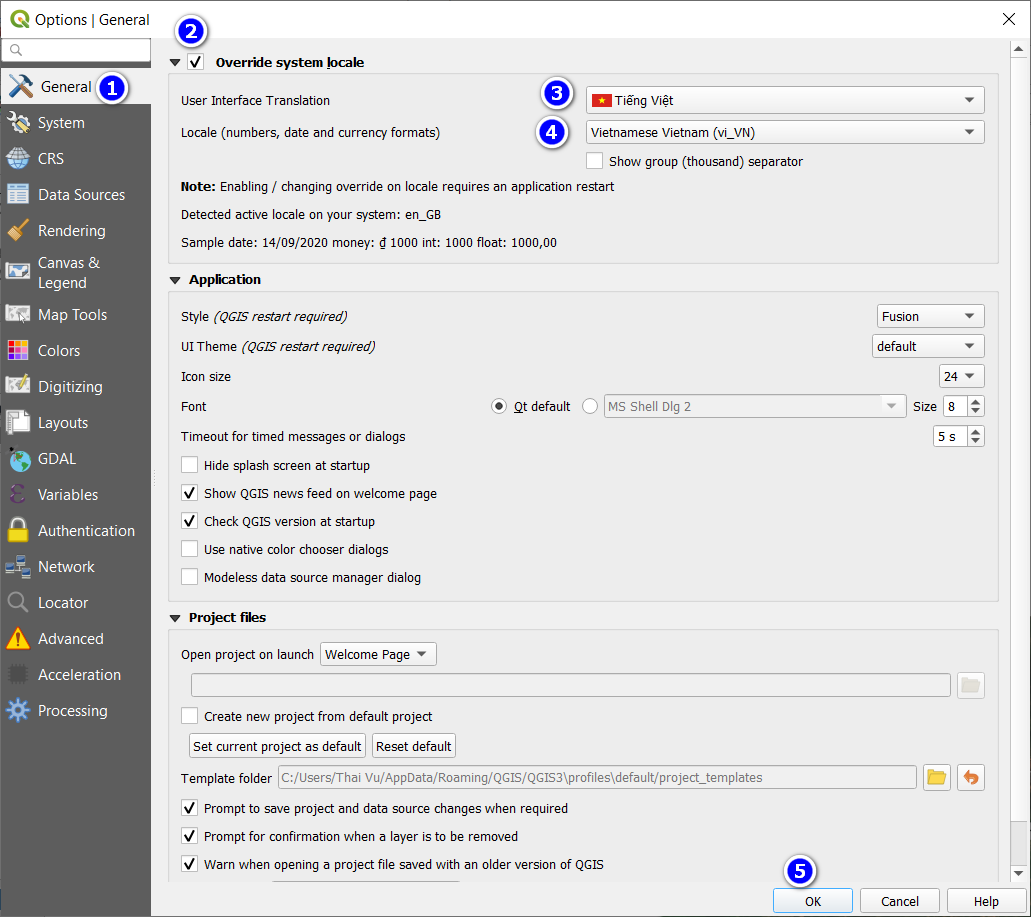The height and width of the screenshot is (917, 1031).
Task: Click the disabled project file browse icon
Action: pyautogui.click(x=971, y=686)
